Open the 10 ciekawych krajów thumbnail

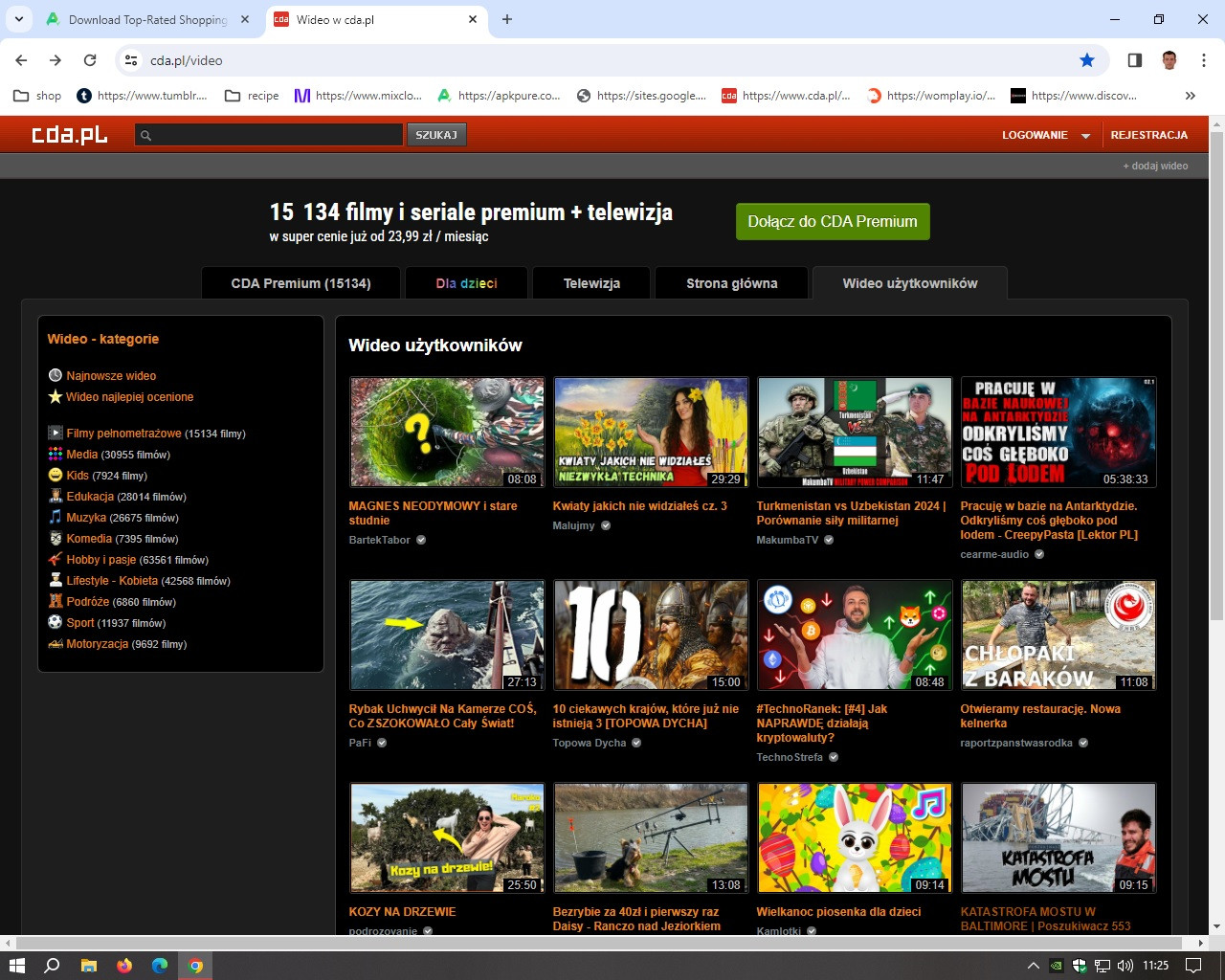tap(651, 635)
